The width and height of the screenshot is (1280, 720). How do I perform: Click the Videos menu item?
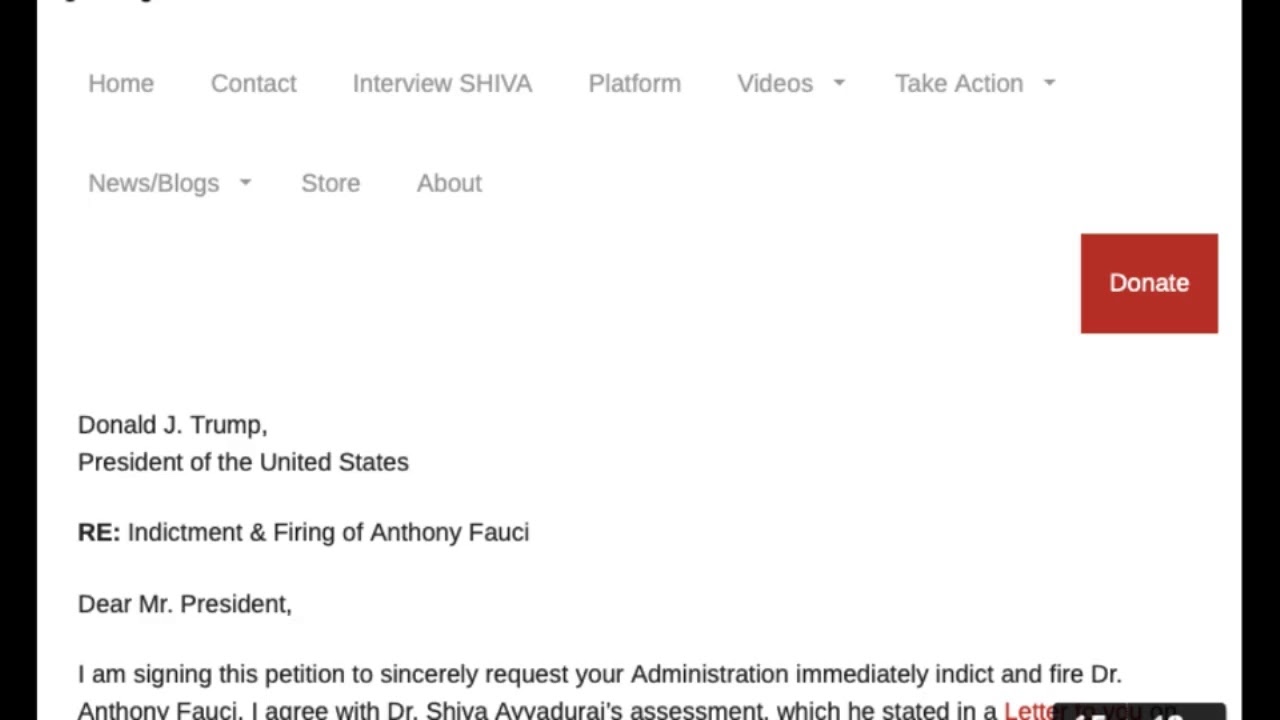coord(775,83)
